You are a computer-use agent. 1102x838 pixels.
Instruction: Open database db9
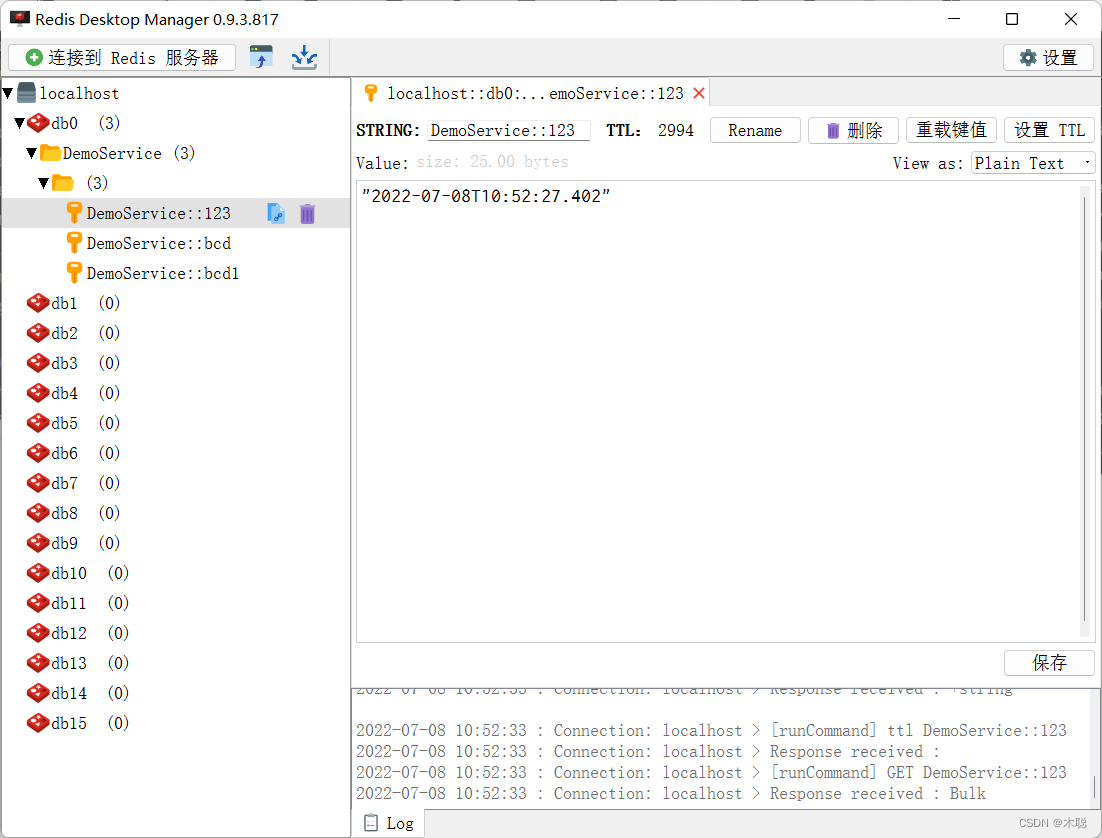pos(73,543)
